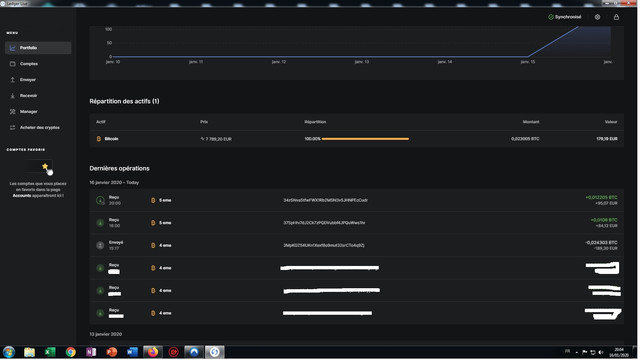Click the Acheter des cryptos exchange icon
This screenshot has height=360, width=640.
pyautogui.click(x=13, y=127)
